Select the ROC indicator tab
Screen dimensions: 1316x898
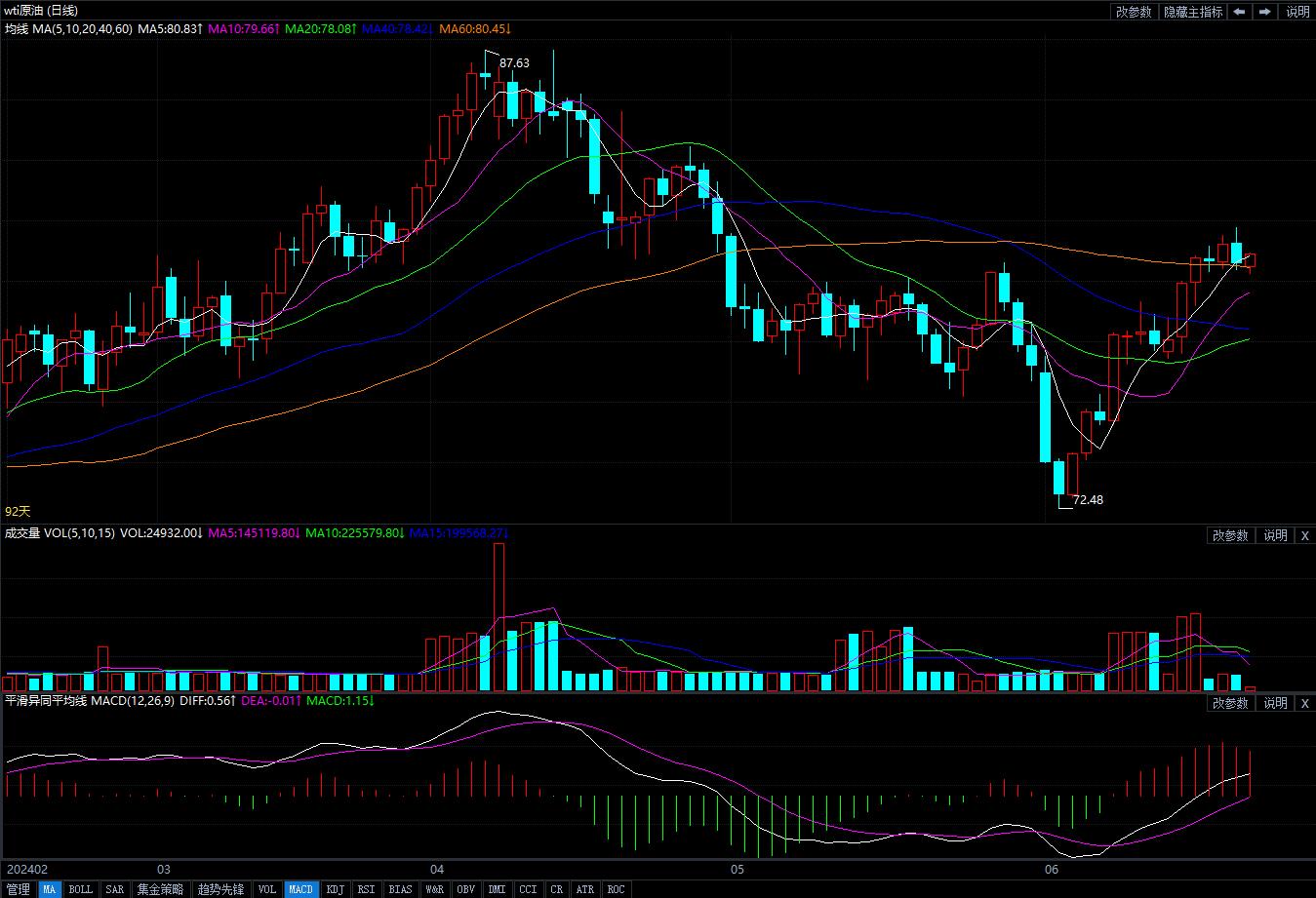616,889
